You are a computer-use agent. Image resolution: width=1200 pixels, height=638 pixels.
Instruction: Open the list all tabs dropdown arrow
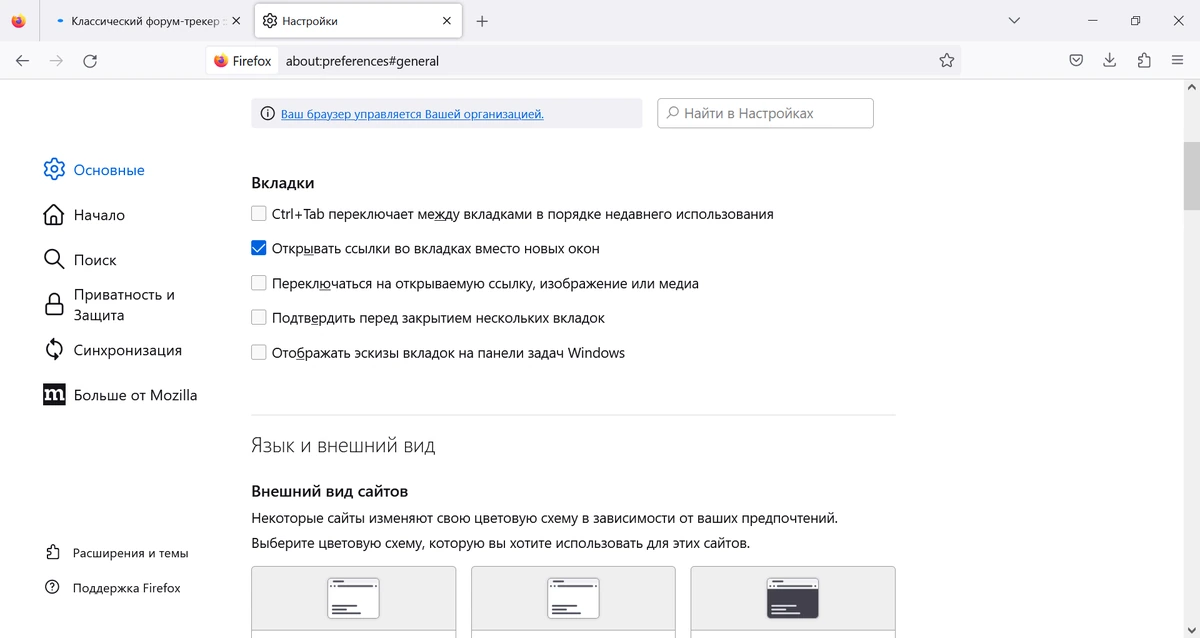click(x=1014, y=21)
